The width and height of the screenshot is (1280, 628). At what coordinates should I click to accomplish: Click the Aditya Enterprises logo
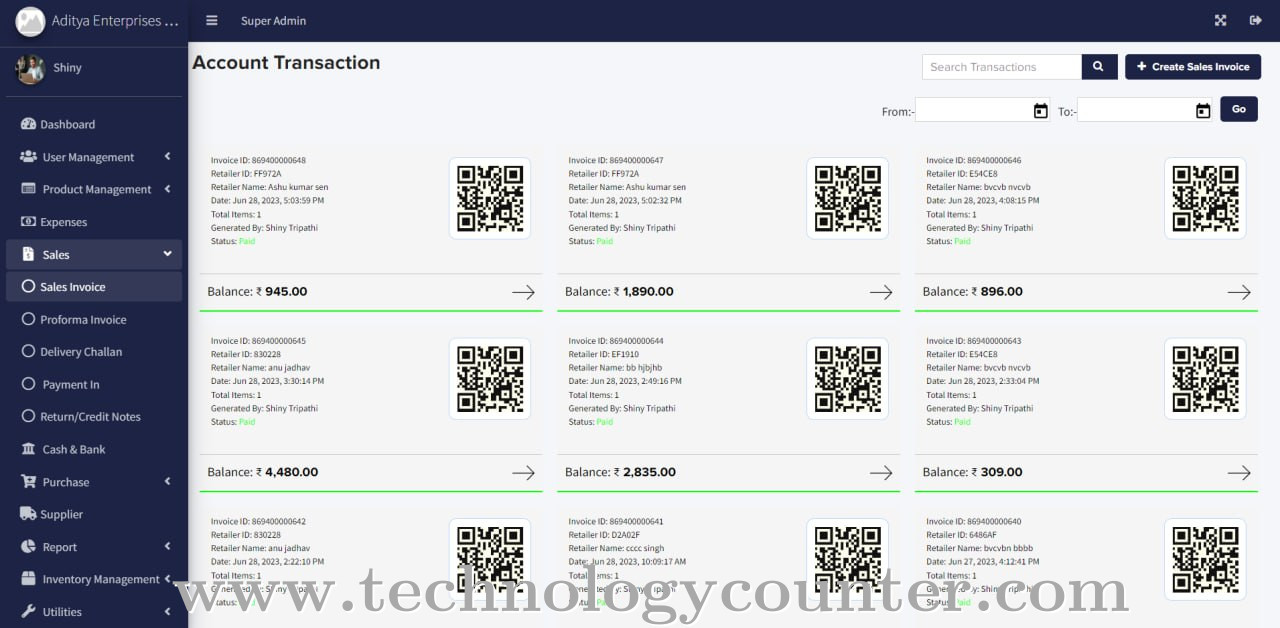click(x=30, y=21)
